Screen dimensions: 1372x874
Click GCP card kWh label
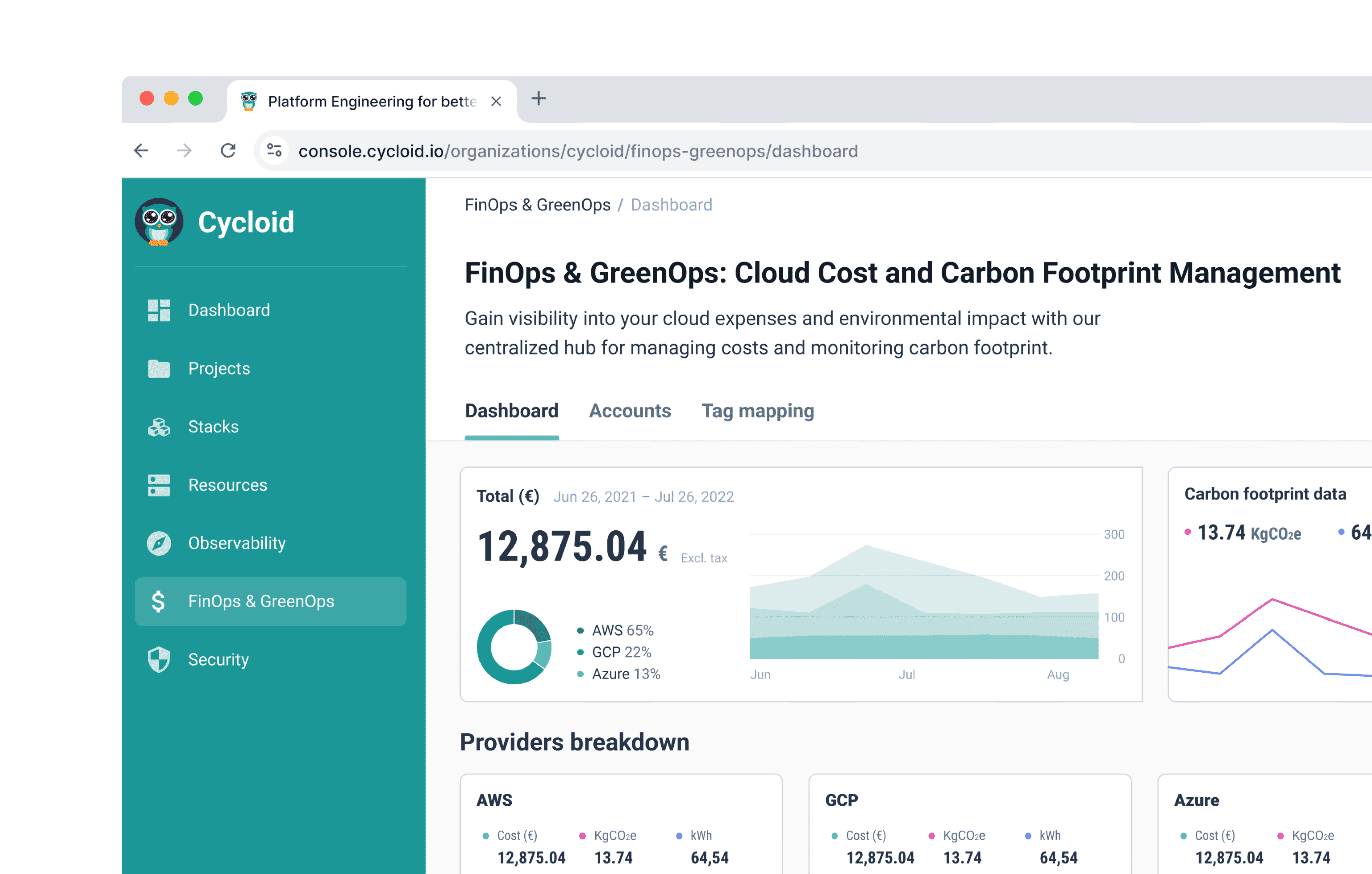1049,836
